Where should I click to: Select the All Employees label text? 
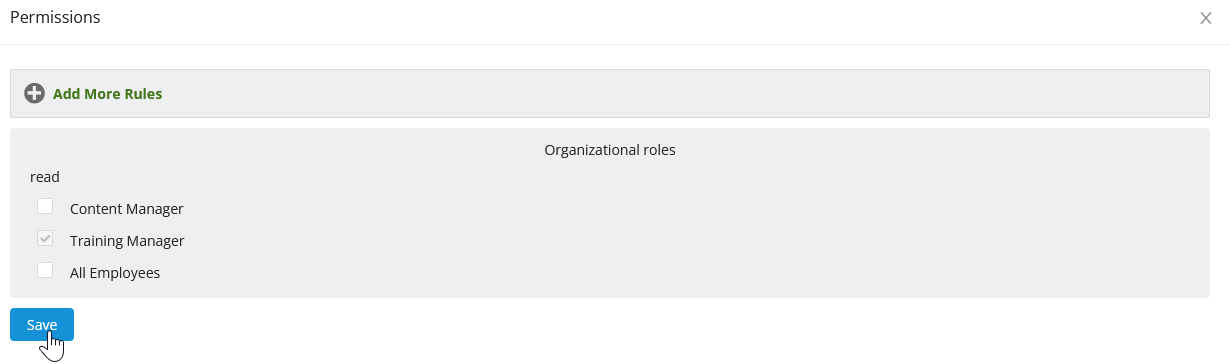(x=115, y=272)
